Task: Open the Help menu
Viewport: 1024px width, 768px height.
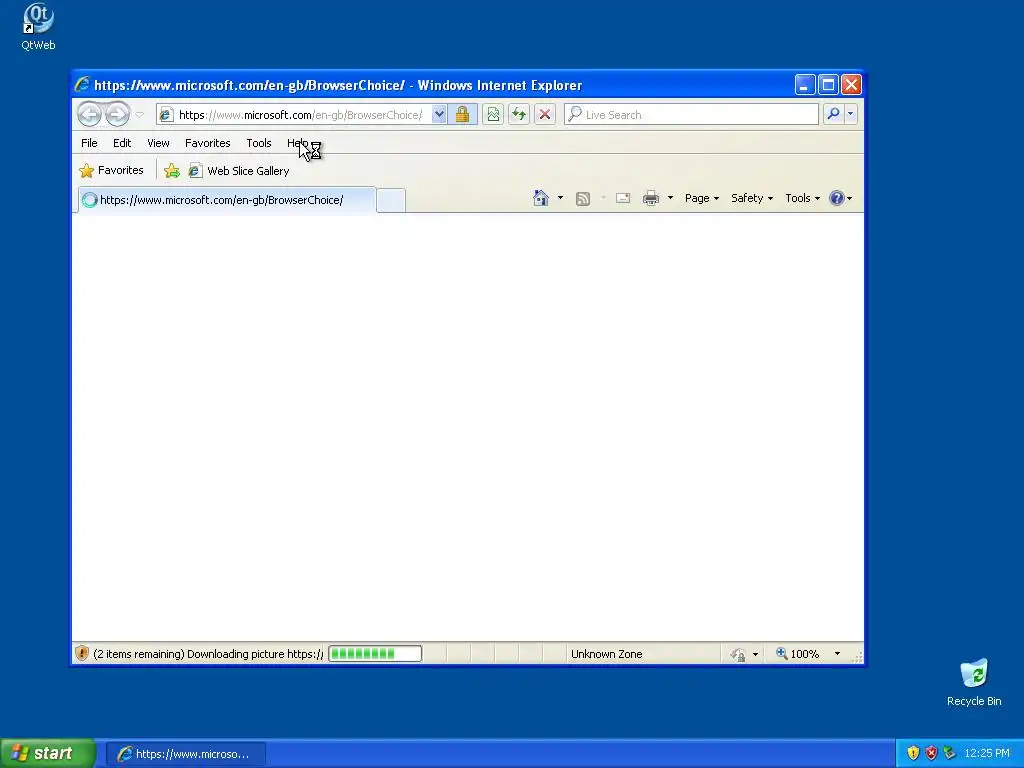Action: (297, 143)
